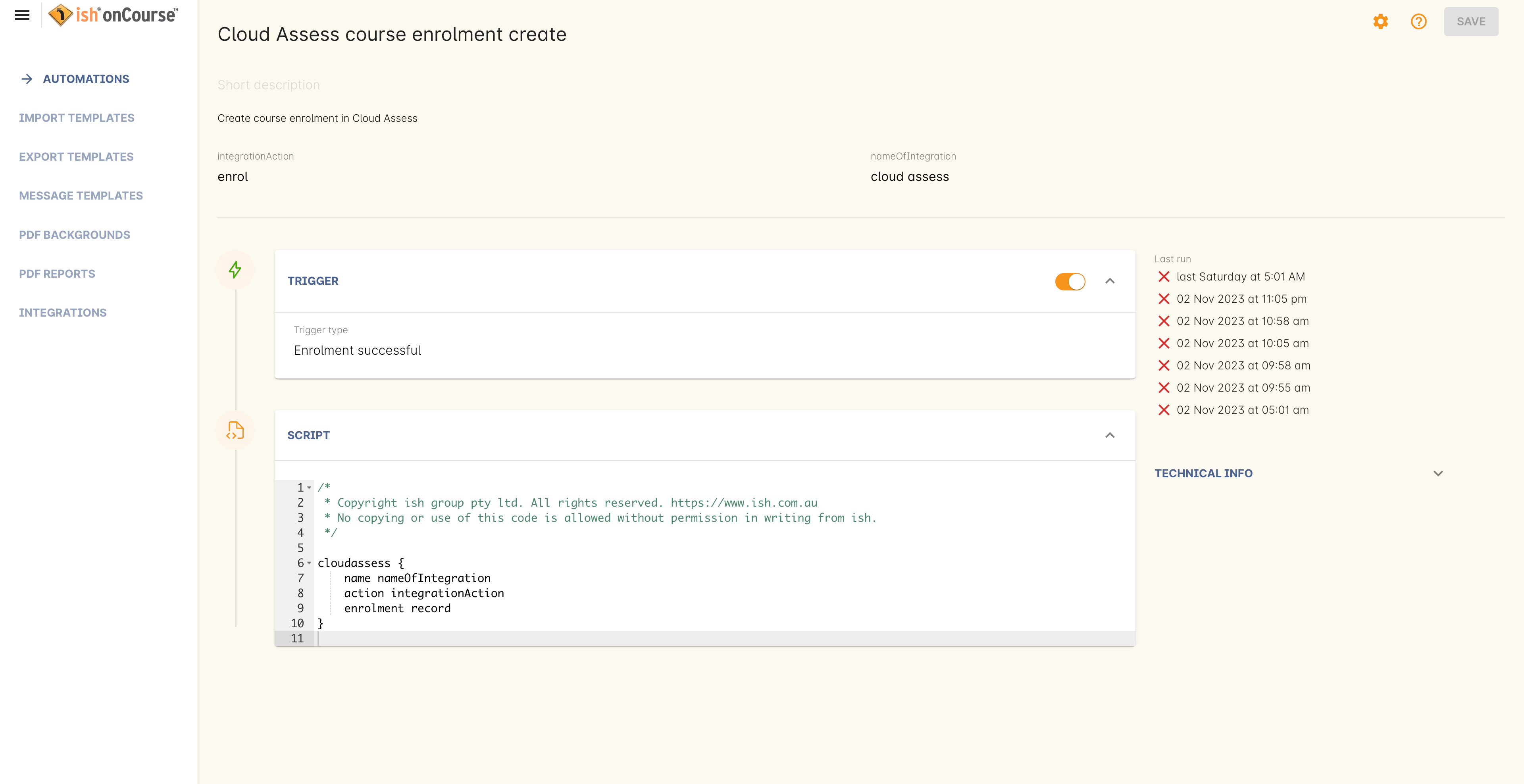The width and height of the screenshot is (1524, 784).
Task: Click the TRIGGER heading
Action: 312,281
